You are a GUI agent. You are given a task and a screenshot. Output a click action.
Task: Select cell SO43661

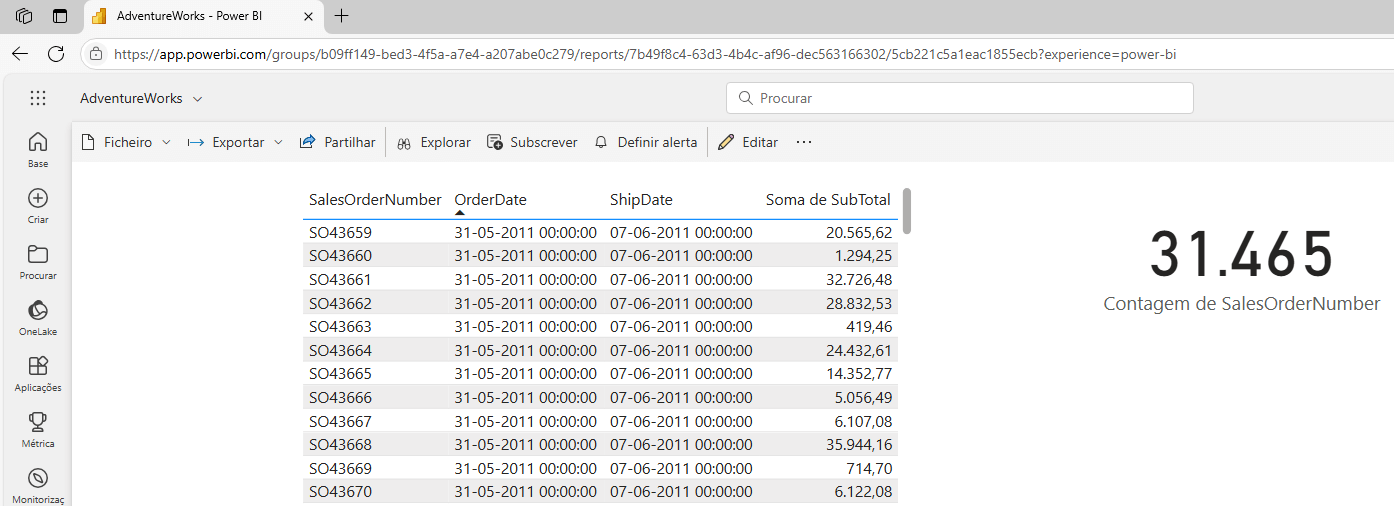point(340,279)
